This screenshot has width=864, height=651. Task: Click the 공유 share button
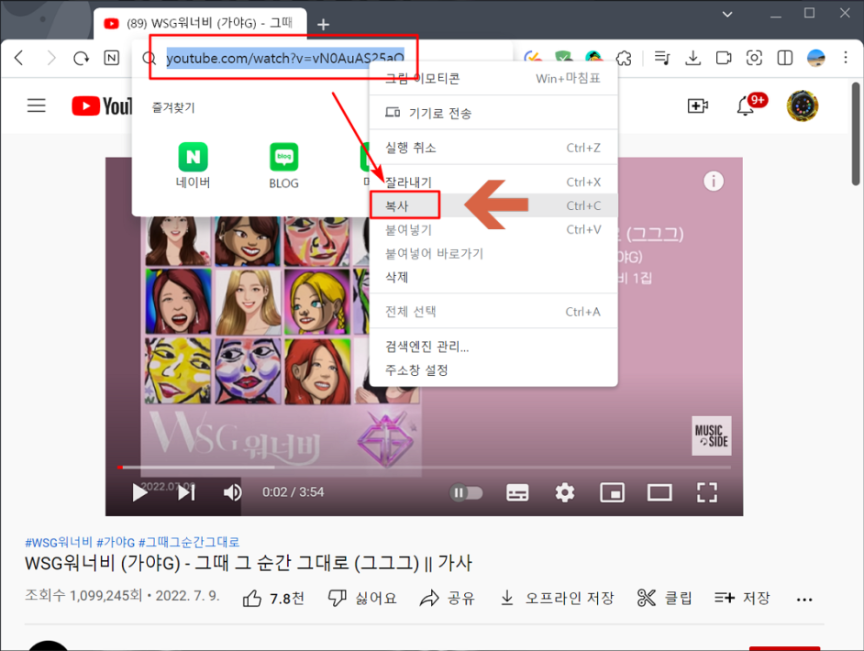[447, 598]
